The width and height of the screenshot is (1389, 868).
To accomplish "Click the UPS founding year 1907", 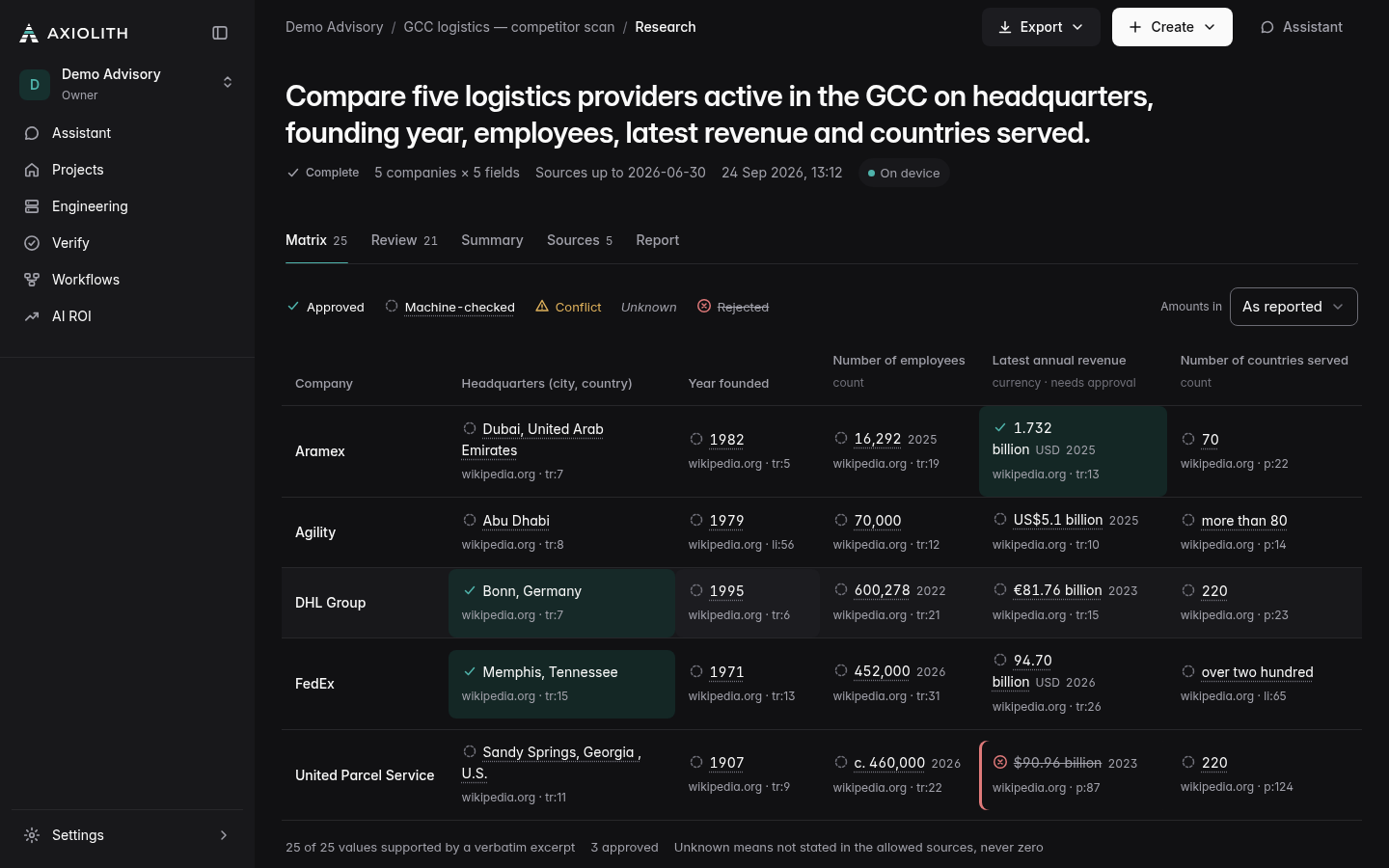I will [x=726, y=762].
